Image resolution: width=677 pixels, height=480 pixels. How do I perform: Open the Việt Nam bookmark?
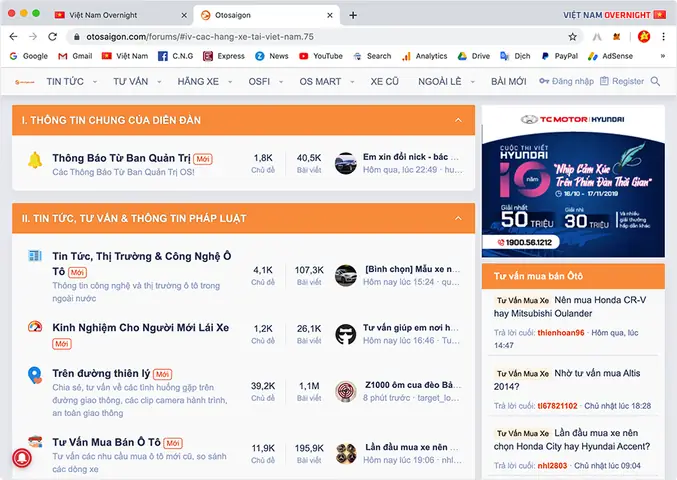pyautogui.click(x=125, y=56)
